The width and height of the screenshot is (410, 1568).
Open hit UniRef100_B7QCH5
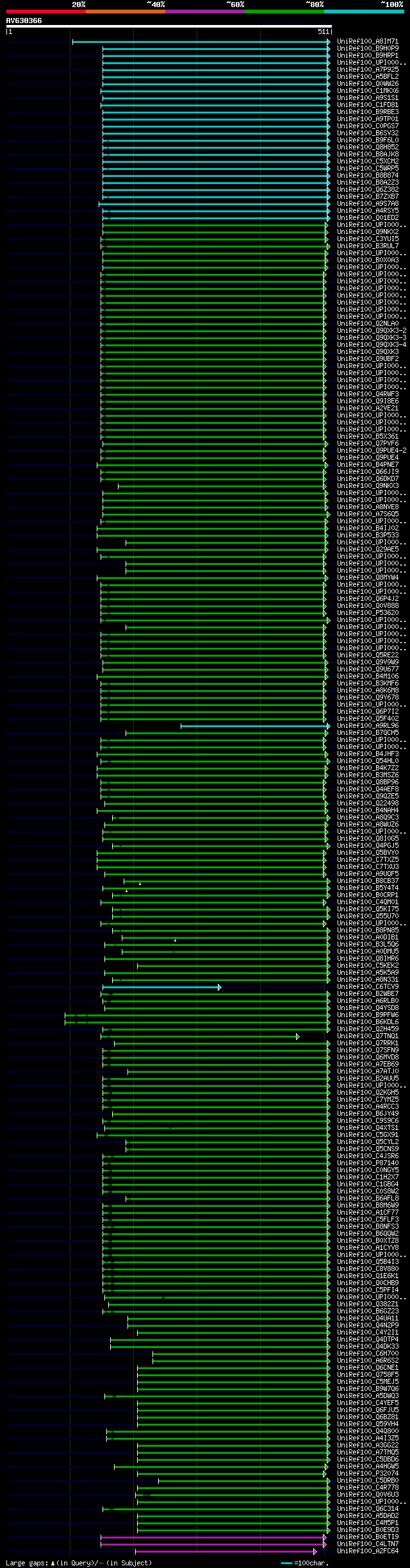pyautogui.click(x=368, y=733)
